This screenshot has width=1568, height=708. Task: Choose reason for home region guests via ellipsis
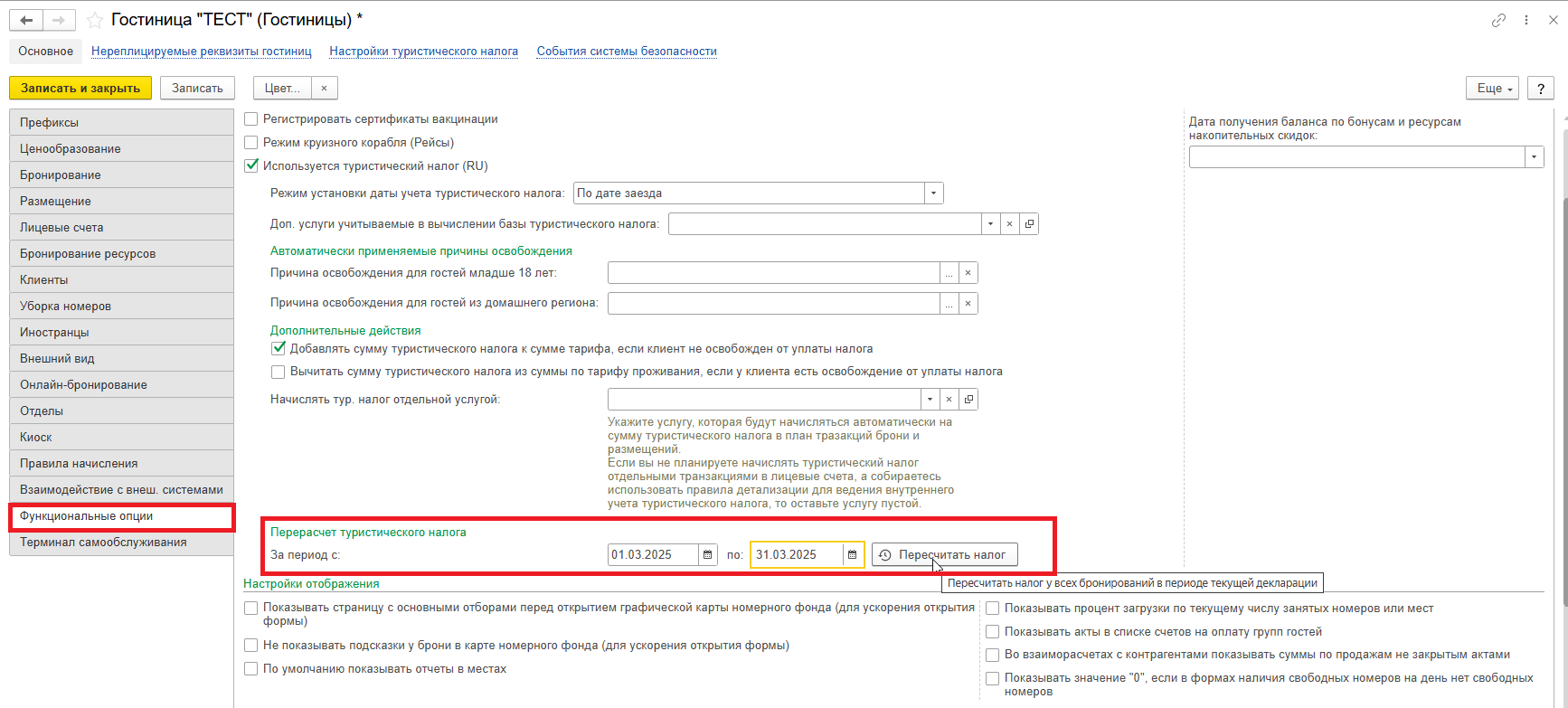(949, 304)
